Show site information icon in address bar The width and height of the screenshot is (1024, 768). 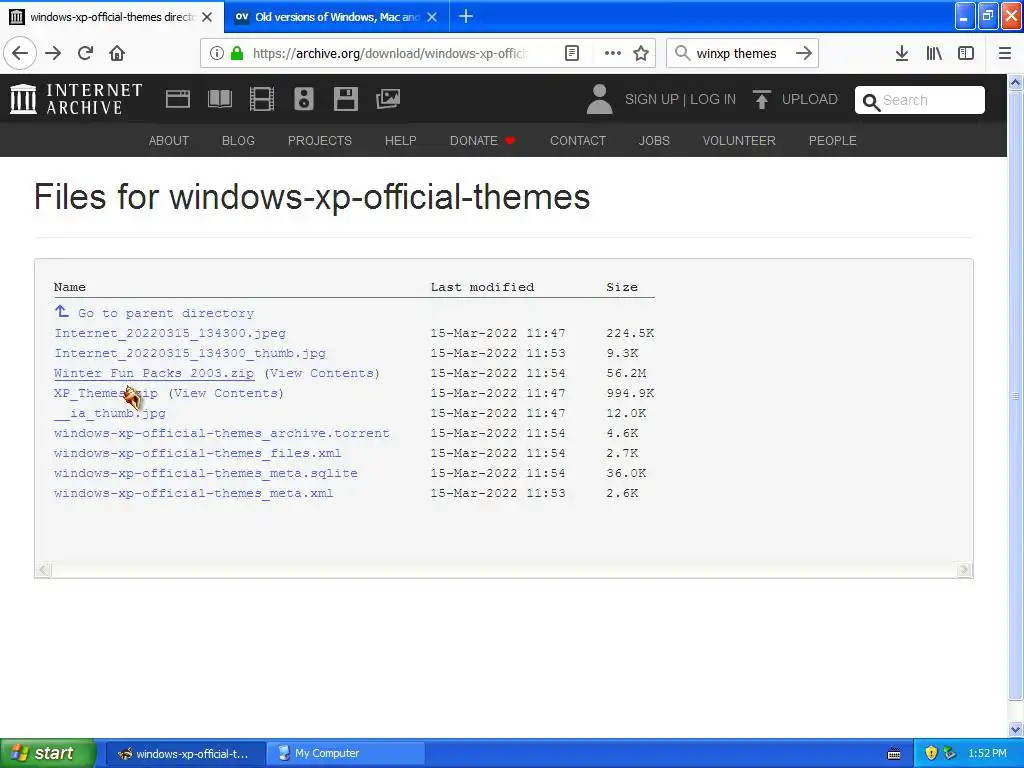pos(217,53)
